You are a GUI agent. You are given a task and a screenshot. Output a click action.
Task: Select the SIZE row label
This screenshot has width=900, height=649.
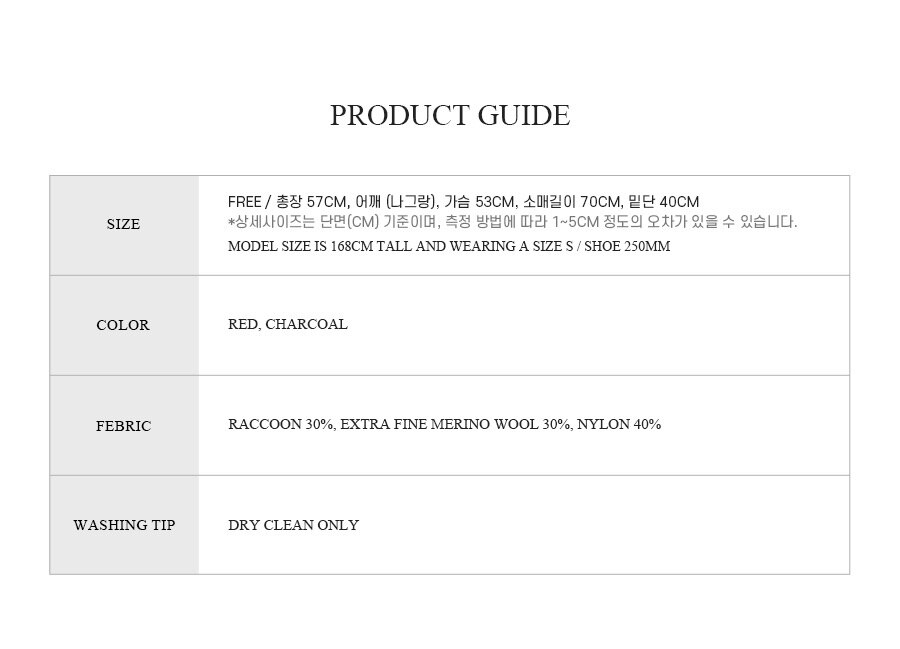(123, 224)
